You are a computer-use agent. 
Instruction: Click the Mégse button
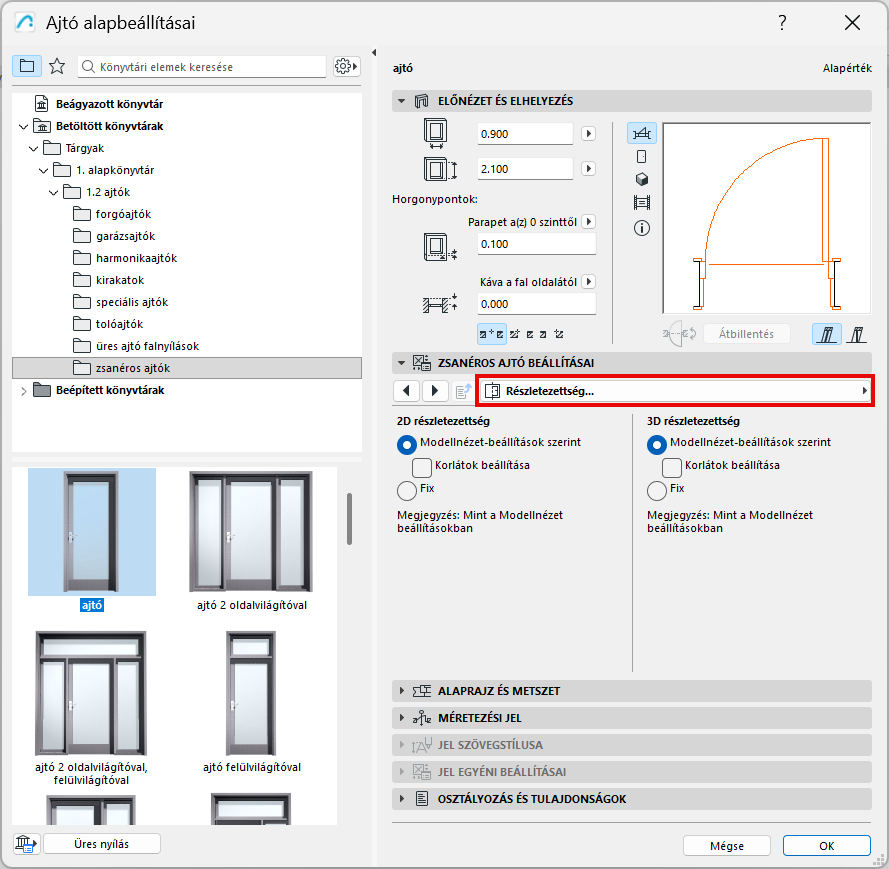click(x=727, y=846)
